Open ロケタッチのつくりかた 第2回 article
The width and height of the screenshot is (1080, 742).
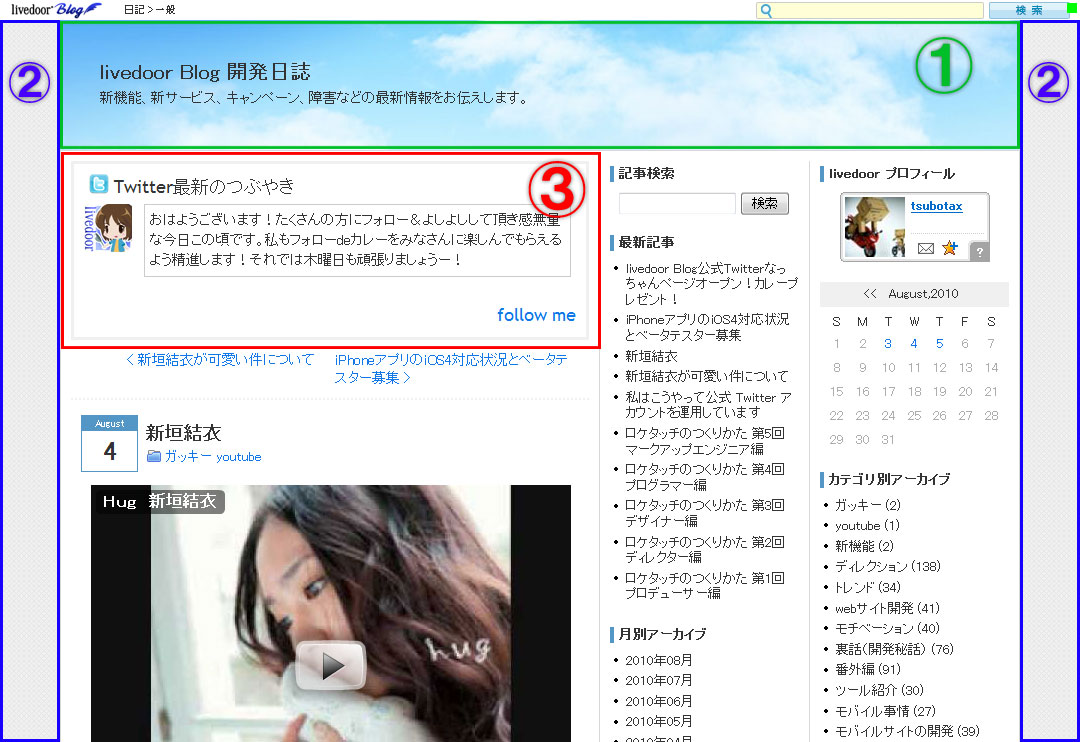tap(704, 549)
